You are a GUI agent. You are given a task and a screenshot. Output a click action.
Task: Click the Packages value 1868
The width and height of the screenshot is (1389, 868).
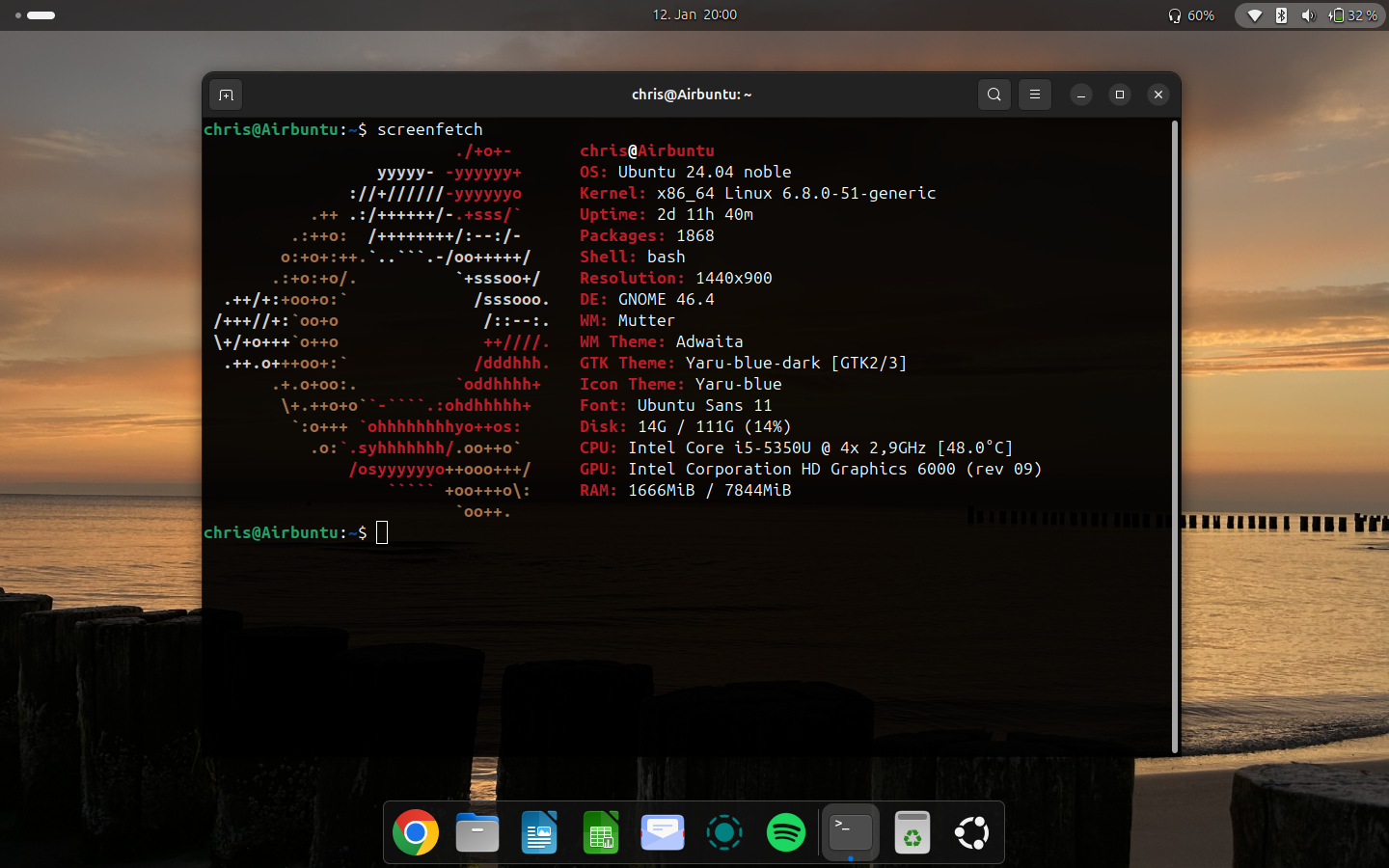(695, 235)
